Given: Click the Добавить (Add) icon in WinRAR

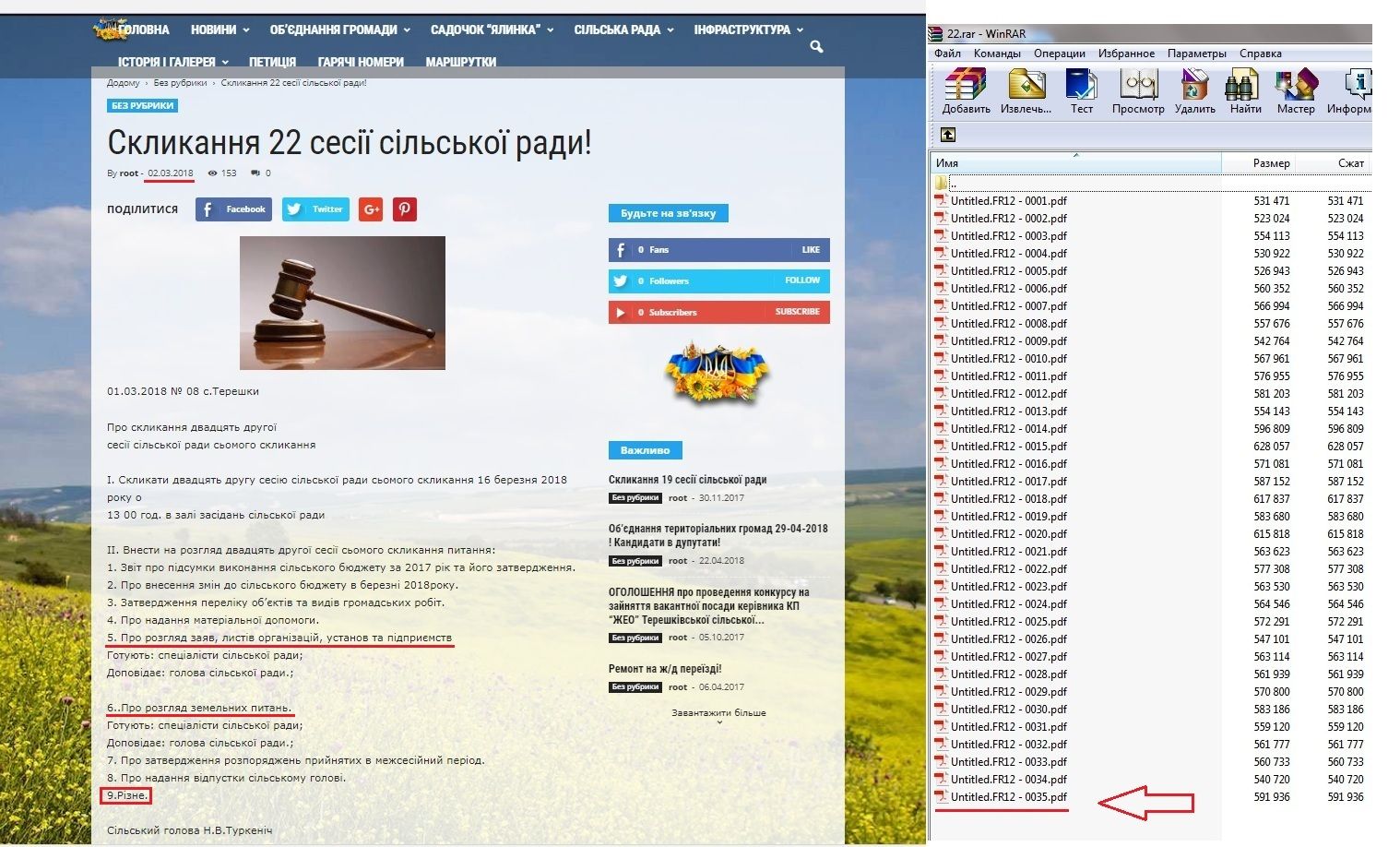Looking at the screenshot, I should [965, 89].
